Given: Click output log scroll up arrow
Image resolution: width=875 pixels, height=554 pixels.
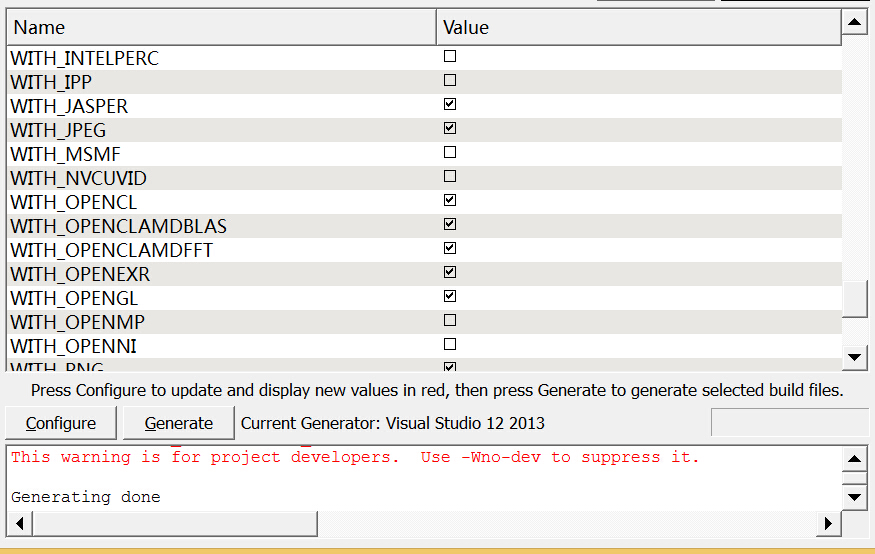Looking at the screenshot, I should pos(854,459).
